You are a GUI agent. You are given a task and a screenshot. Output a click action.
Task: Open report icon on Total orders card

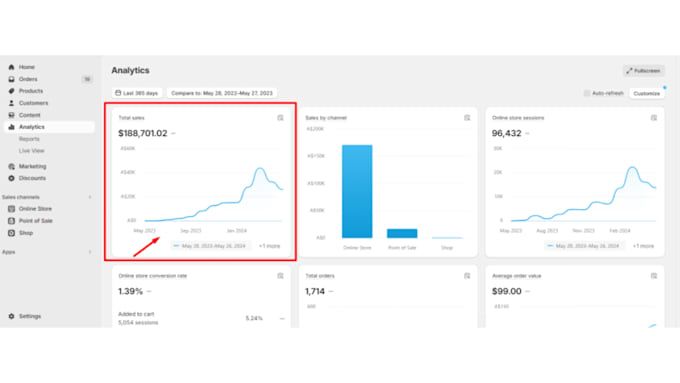467,276
